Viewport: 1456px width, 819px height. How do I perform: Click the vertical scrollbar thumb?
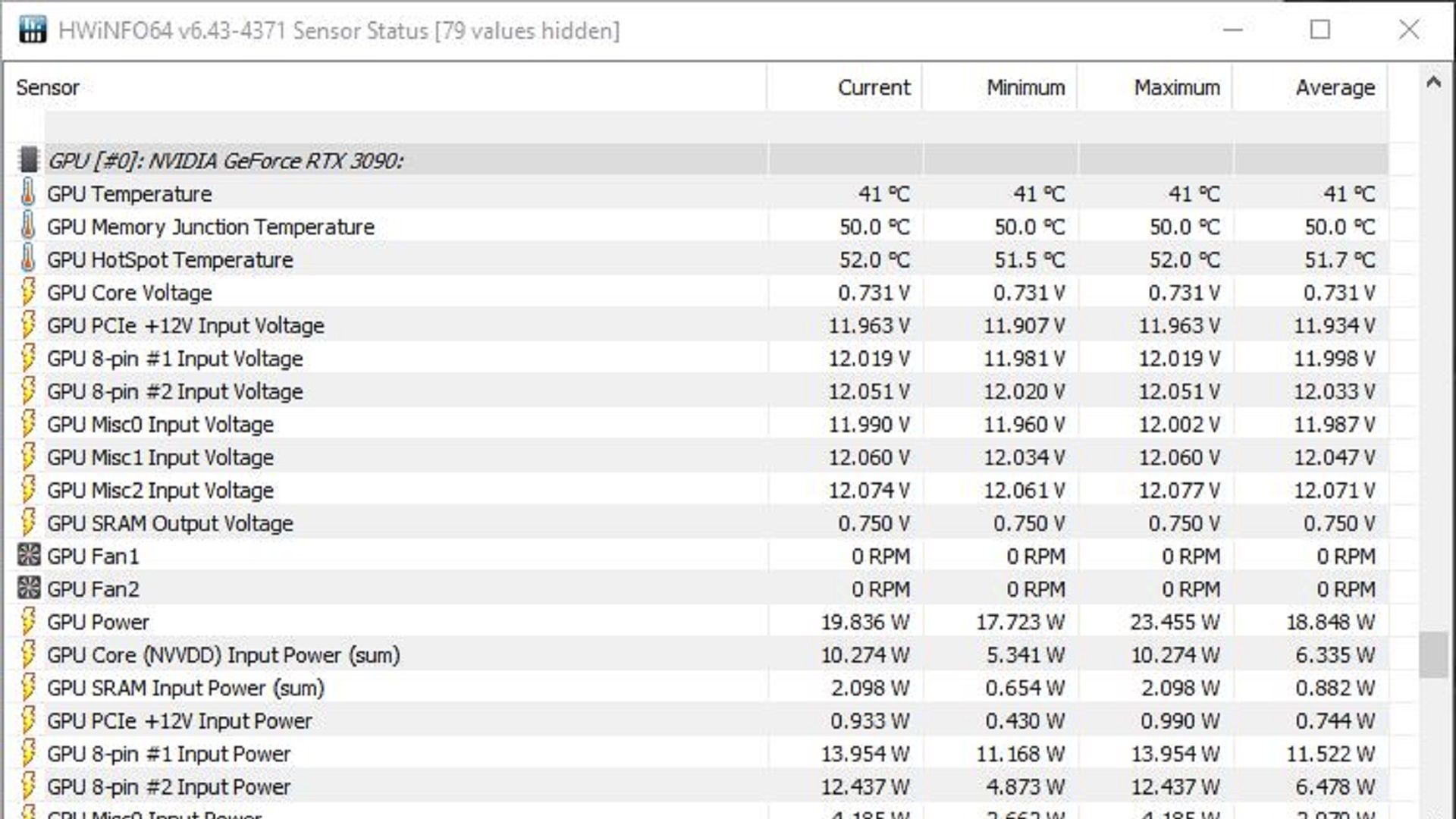tap(1433, 654)
